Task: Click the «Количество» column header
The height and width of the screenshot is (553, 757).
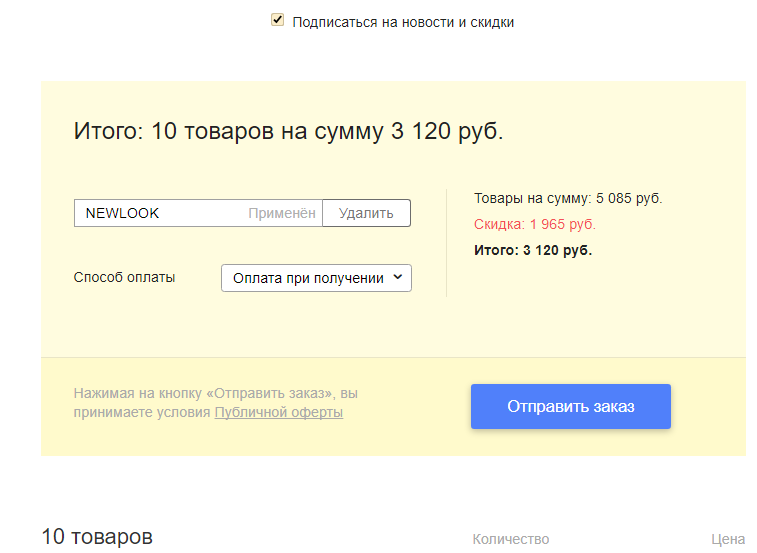Action: click(510, 539)
